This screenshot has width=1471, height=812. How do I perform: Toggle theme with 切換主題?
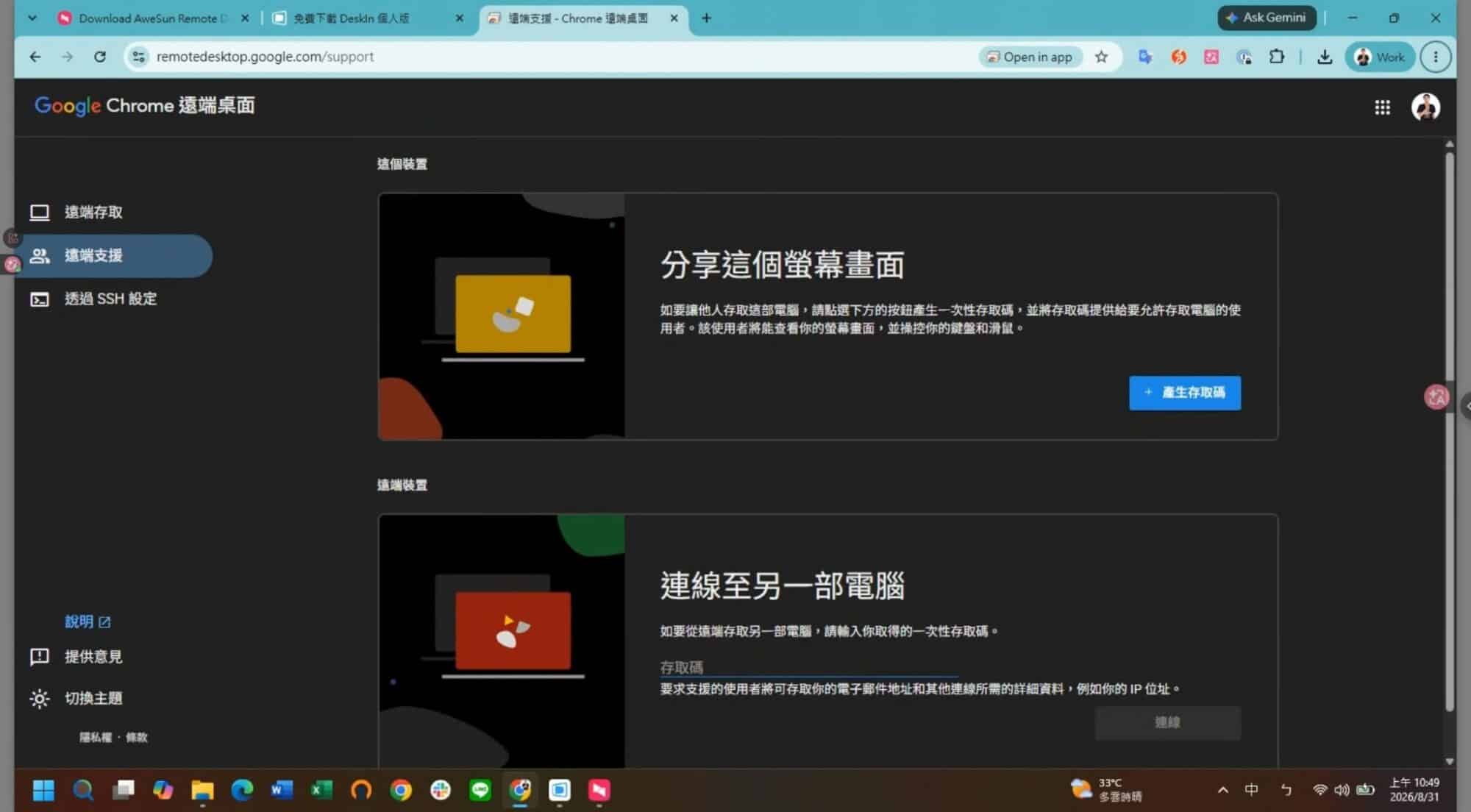pos(76,699)
